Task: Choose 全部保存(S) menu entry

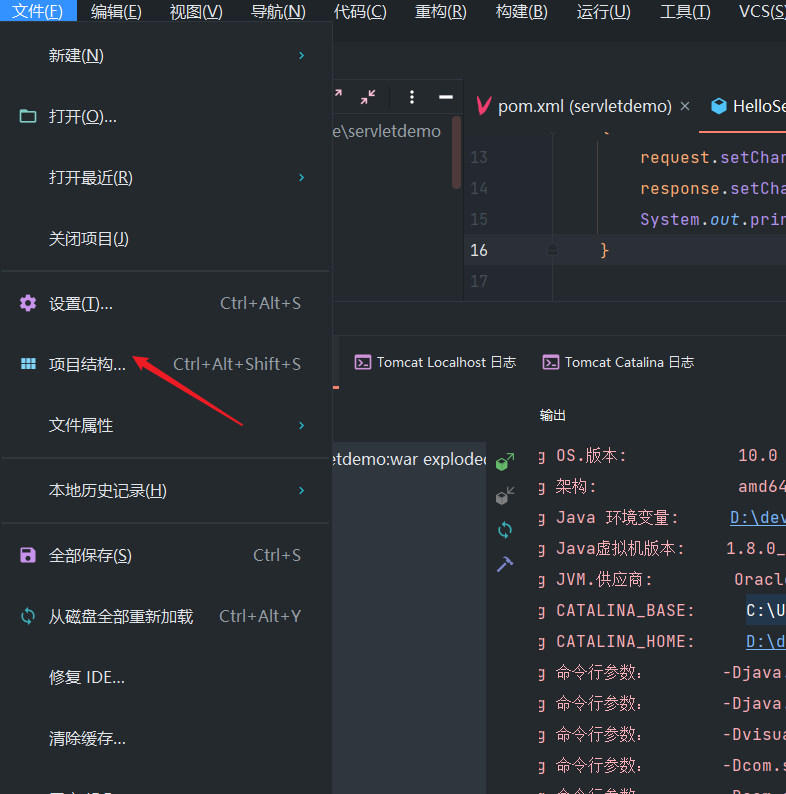Action: [x=166, y=555]
